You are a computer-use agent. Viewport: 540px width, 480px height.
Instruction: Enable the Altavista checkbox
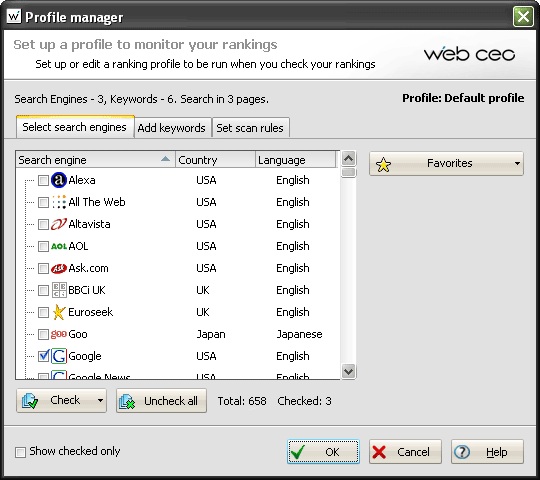pos(43,225)
